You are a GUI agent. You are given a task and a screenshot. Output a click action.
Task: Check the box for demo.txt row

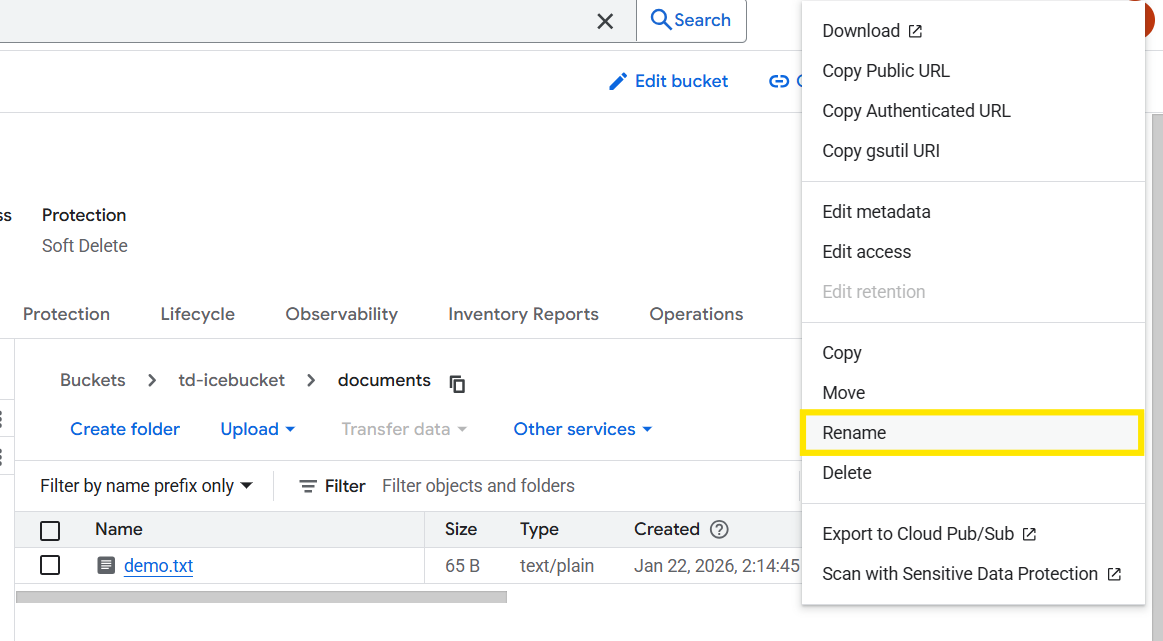click(x=50, y=566)
